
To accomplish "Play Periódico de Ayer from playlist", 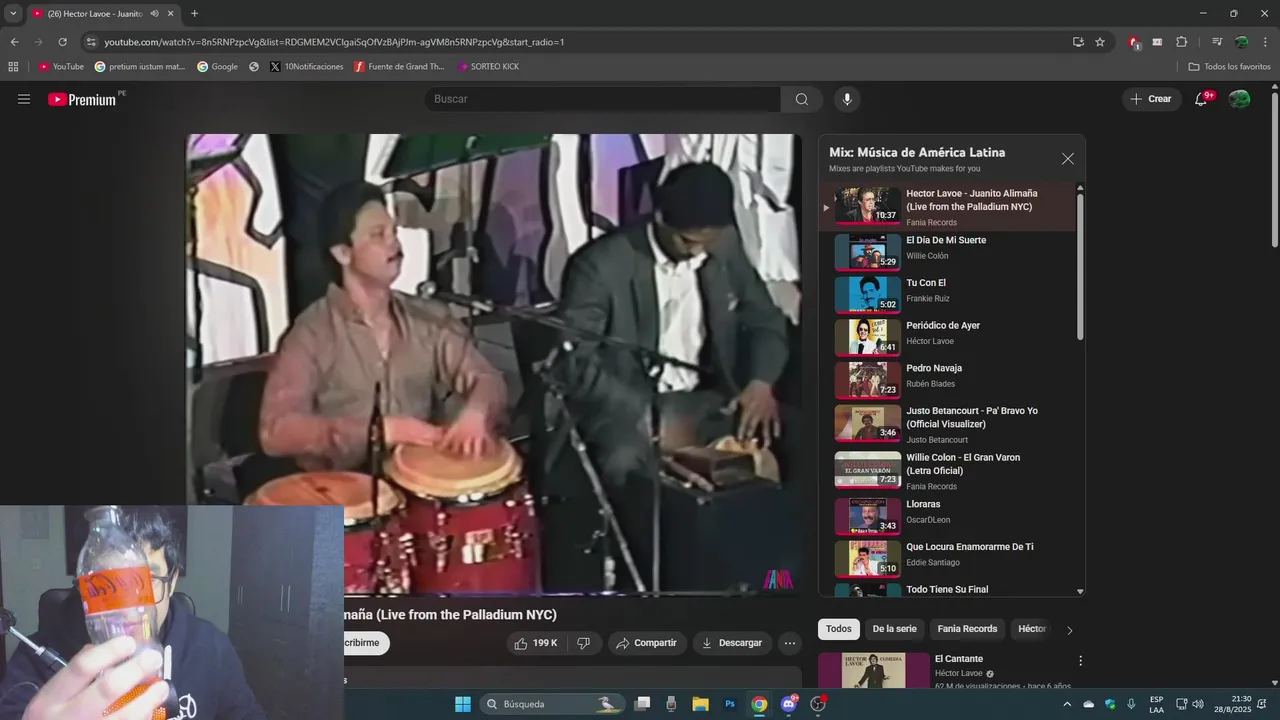I will pos(947,337).
